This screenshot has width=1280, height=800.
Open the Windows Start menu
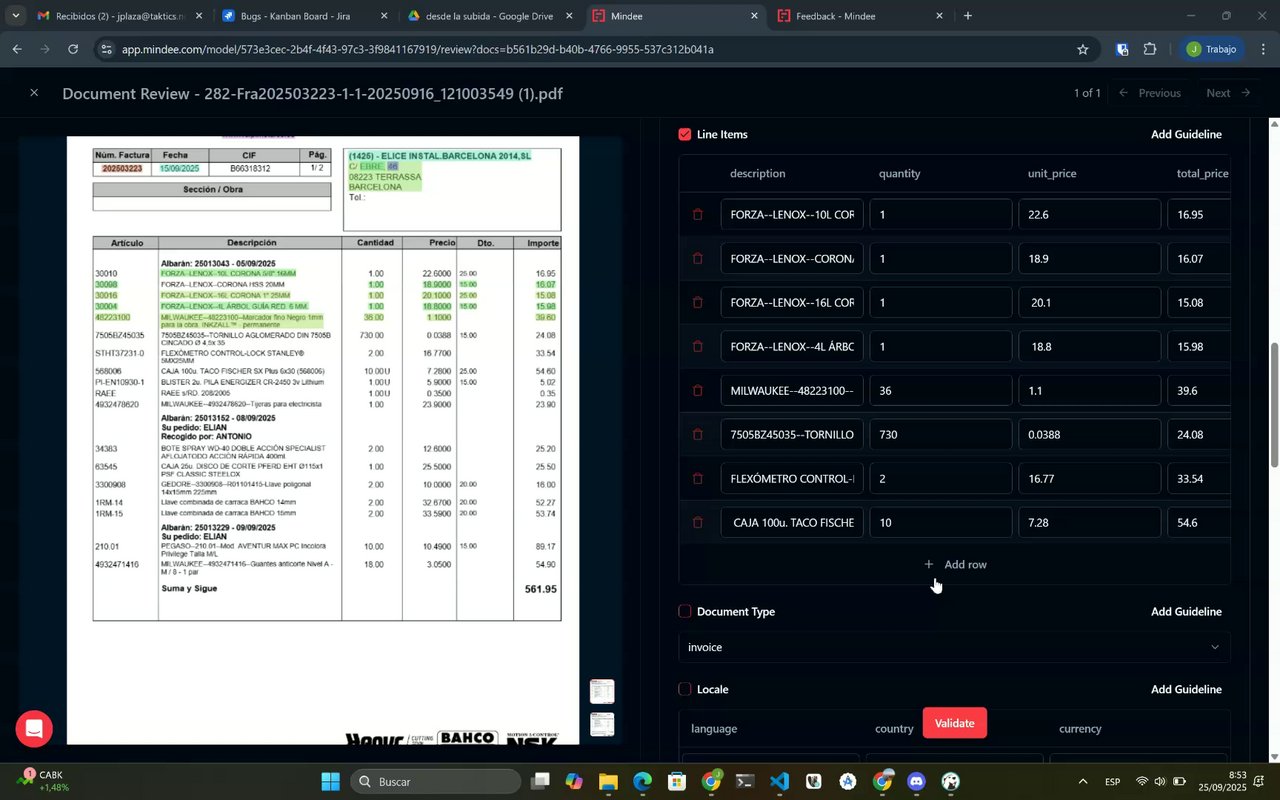[331, 781]
